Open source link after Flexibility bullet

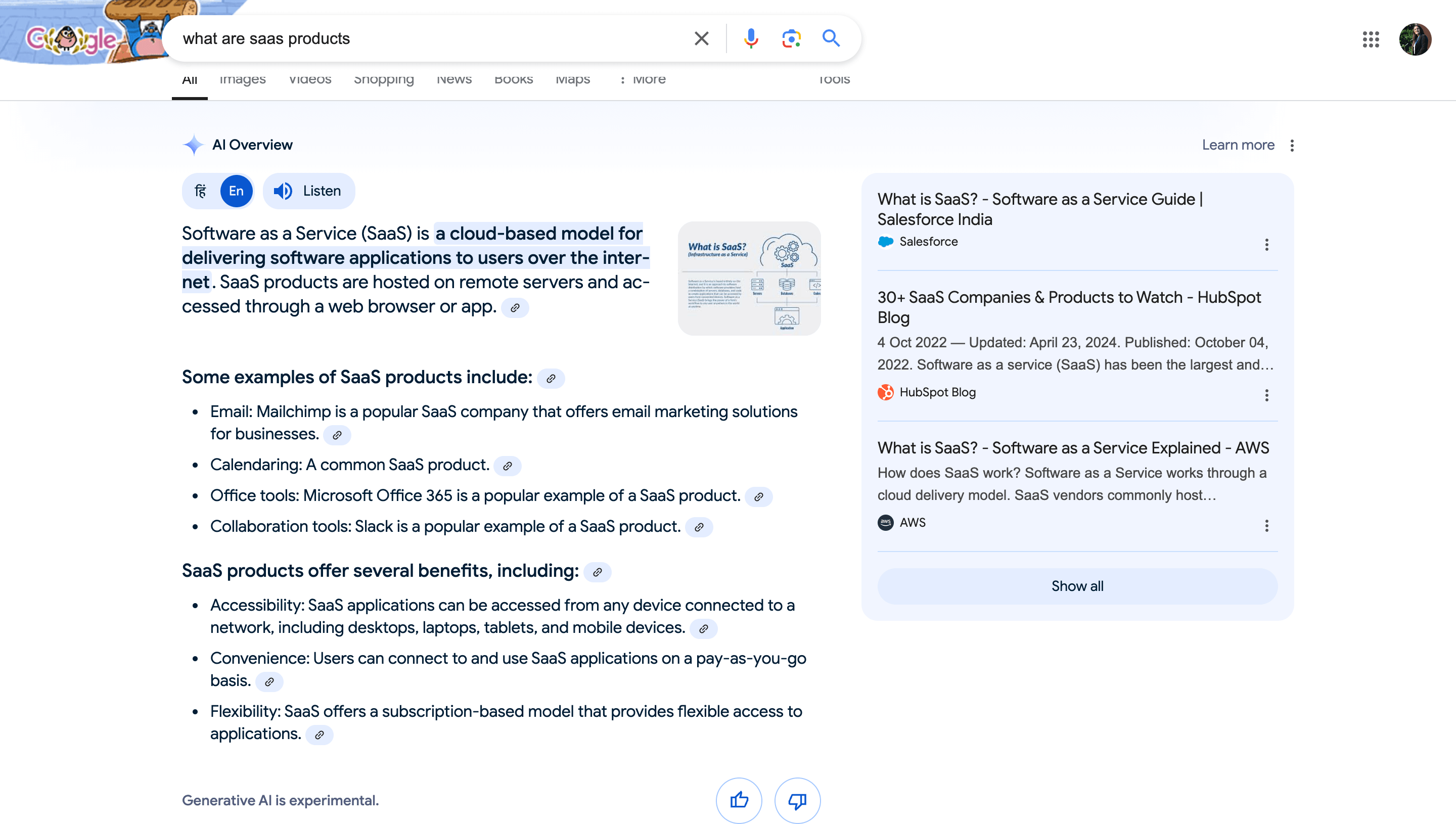click(319, 735)
